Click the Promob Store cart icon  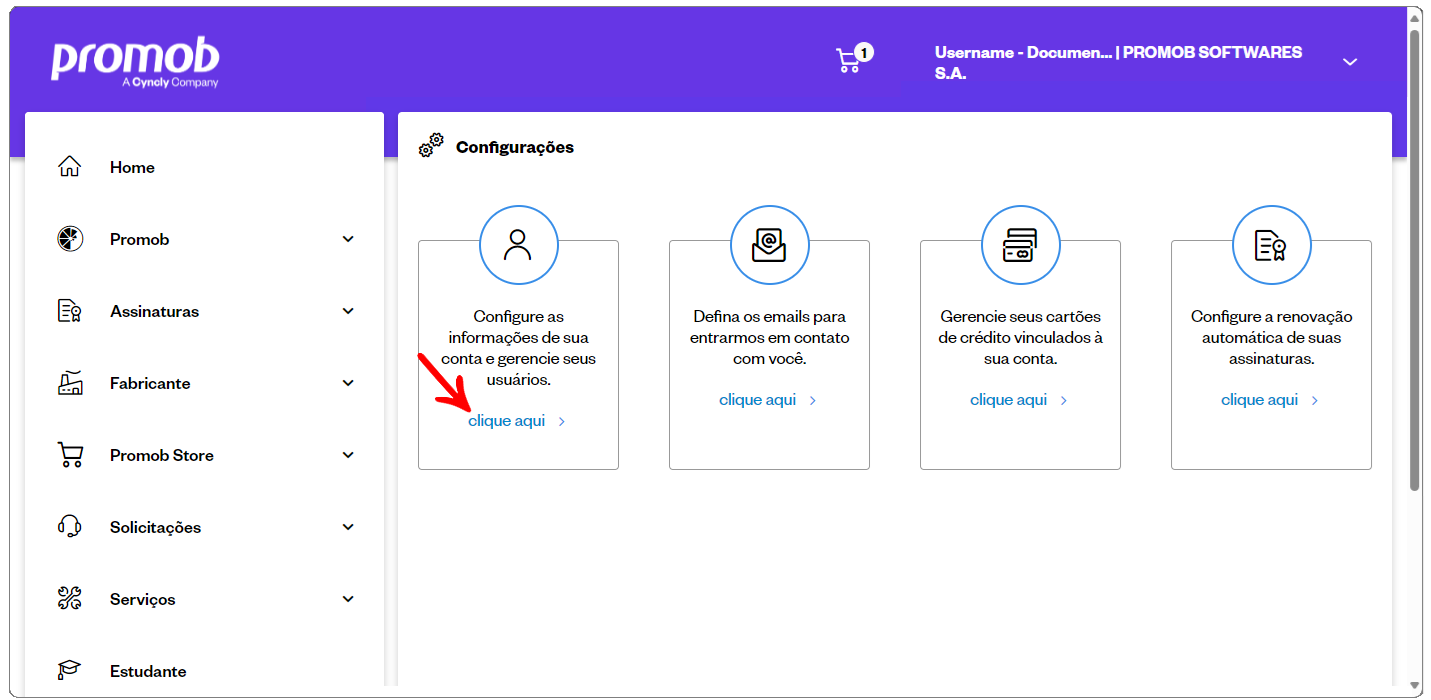pos(69,455)
